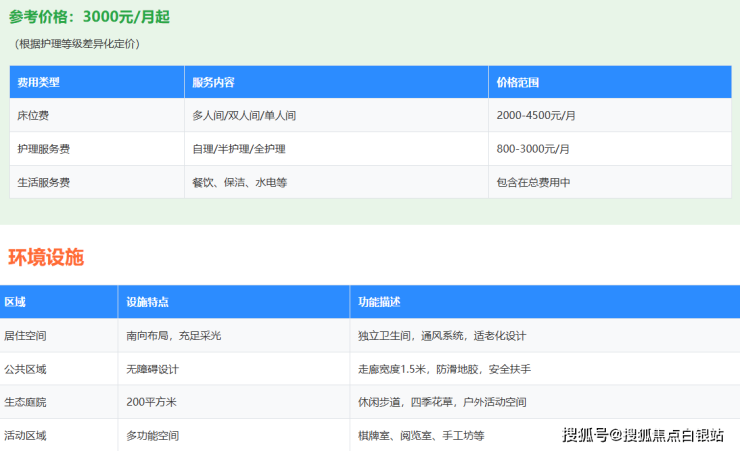Select the 护理服务费 row label
Image resolution: width=740 pixels, height=451 pixels.
44,149
